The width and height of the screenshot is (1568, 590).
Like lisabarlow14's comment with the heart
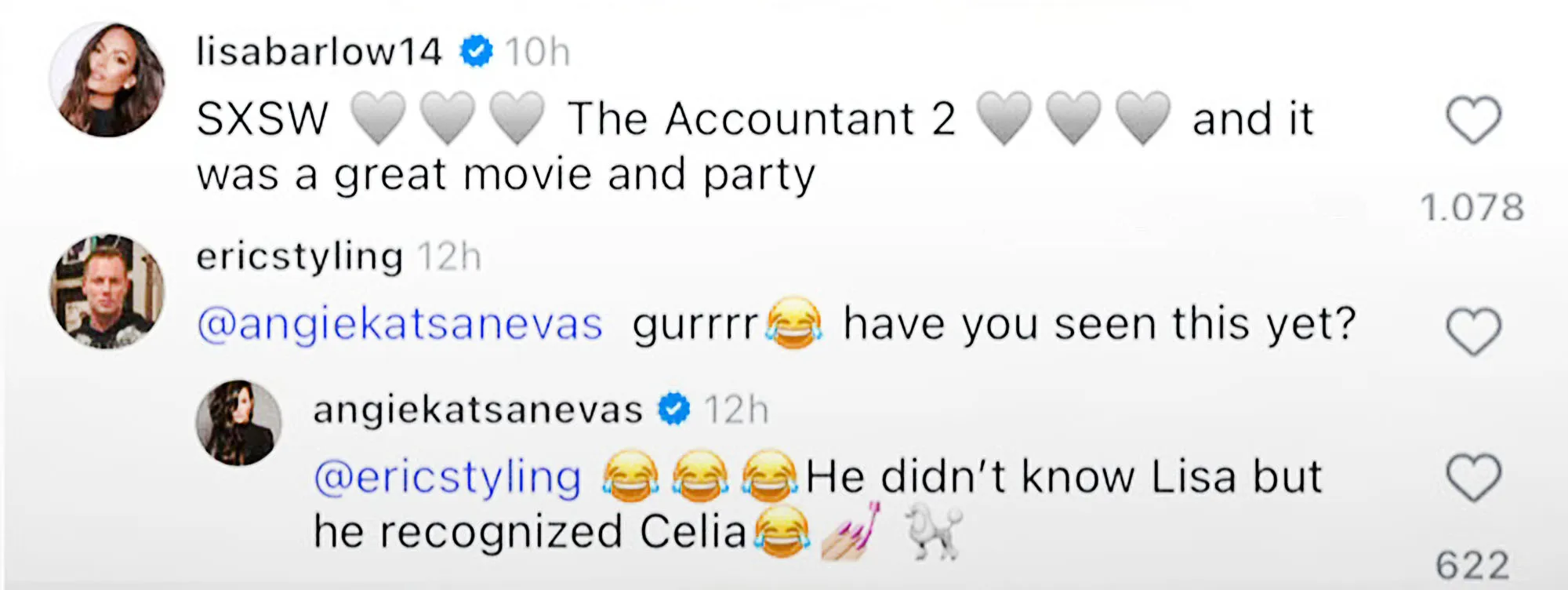(1473, 120)
